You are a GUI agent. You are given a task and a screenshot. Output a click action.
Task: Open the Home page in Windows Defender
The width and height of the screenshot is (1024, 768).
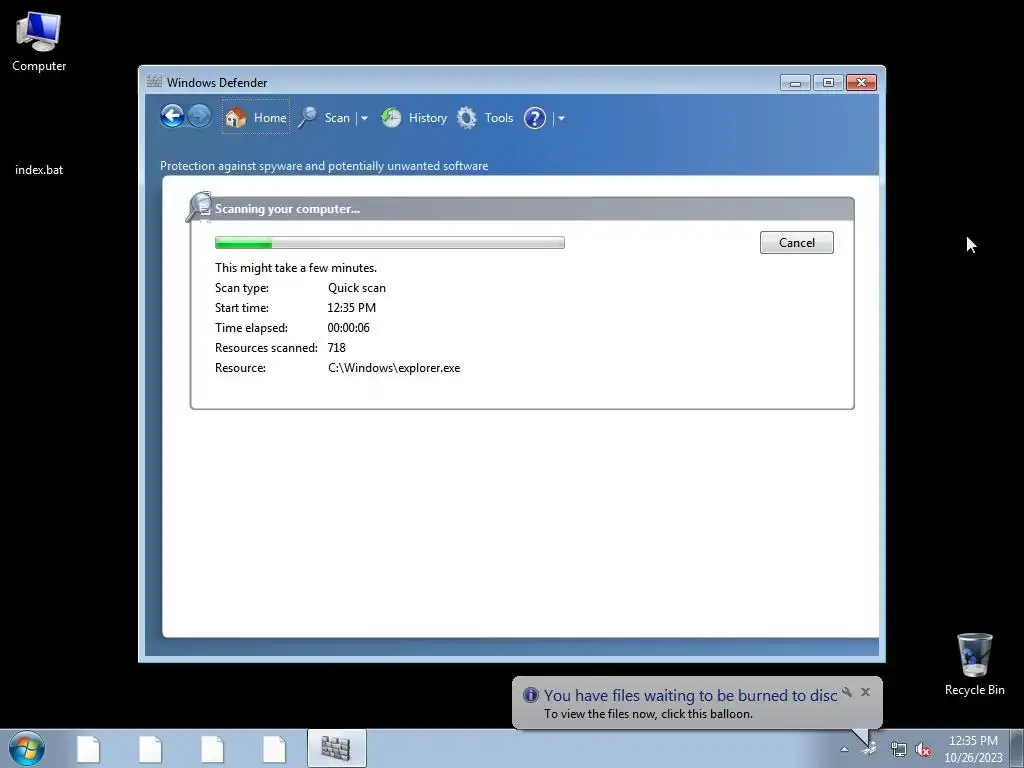click(255, 118)
